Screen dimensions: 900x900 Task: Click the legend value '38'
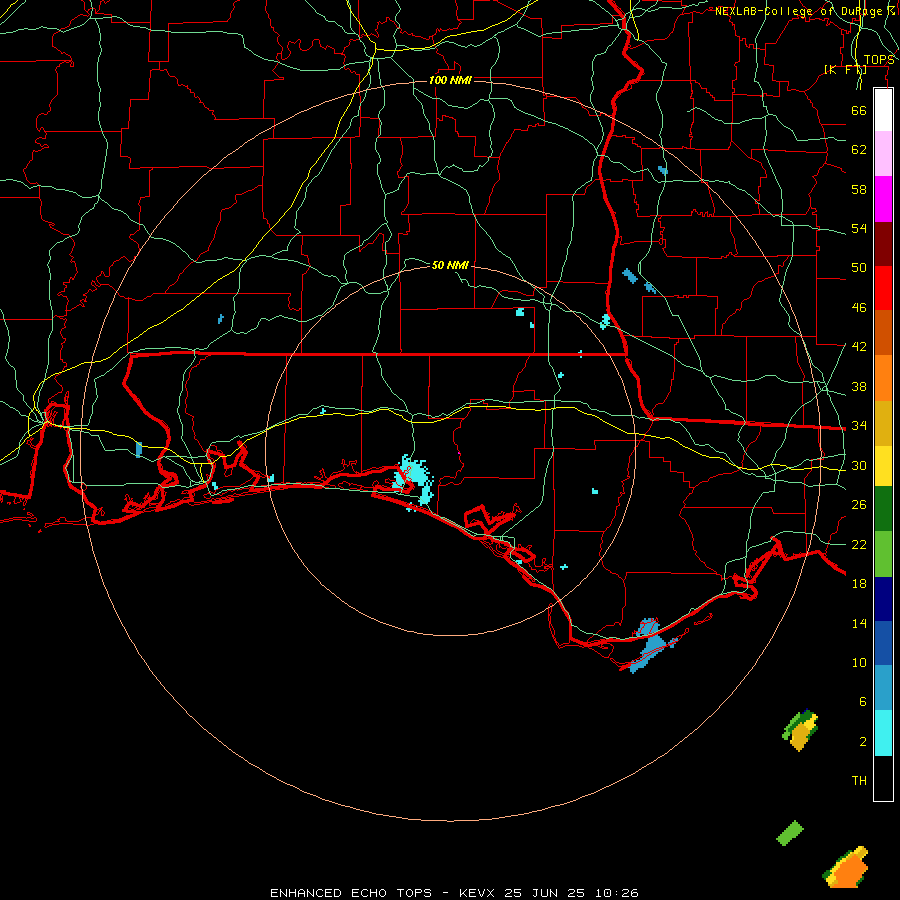click(x=859, y=386)
